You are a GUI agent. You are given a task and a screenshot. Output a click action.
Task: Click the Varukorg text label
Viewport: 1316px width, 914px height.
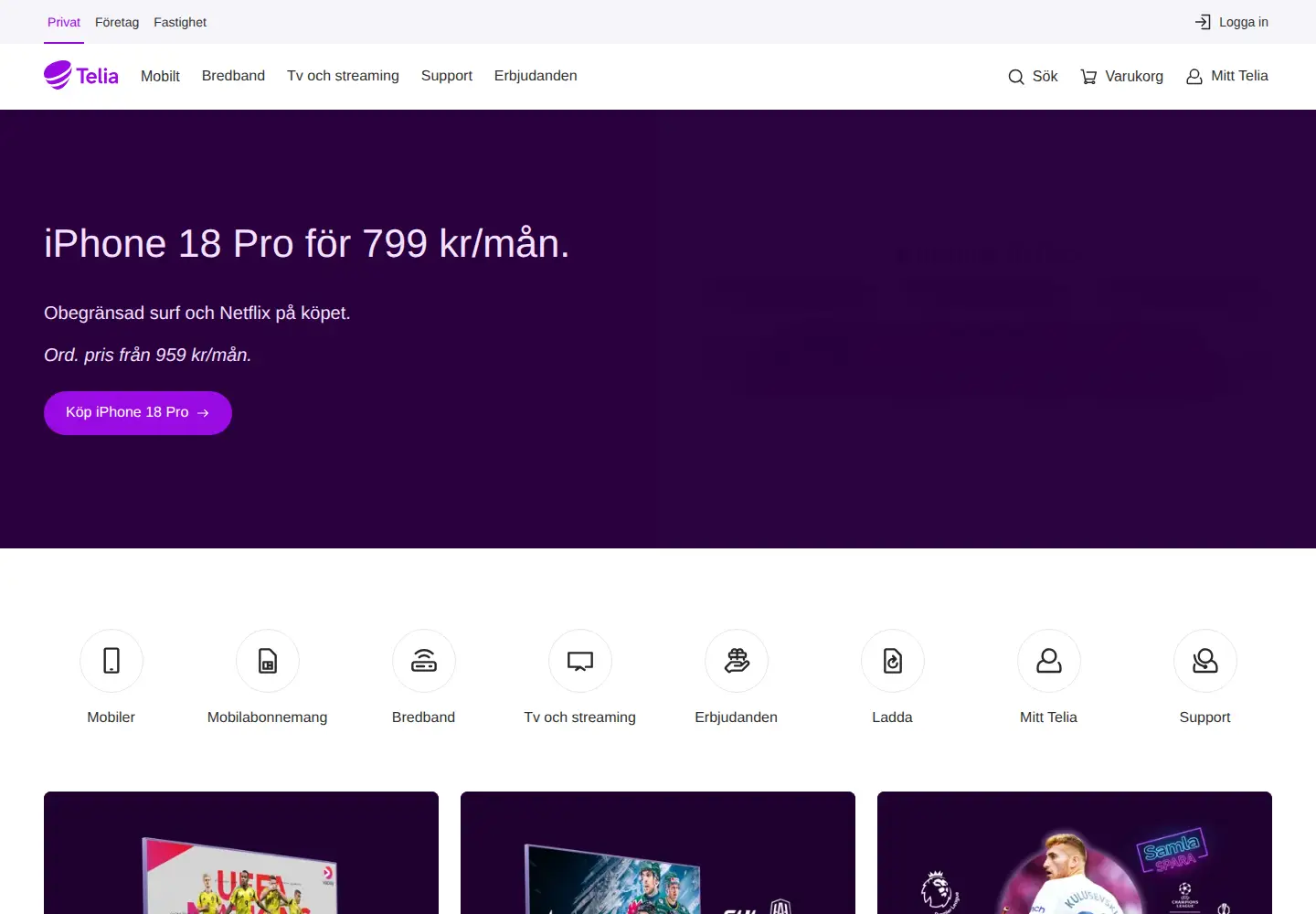click(1134, 77)
